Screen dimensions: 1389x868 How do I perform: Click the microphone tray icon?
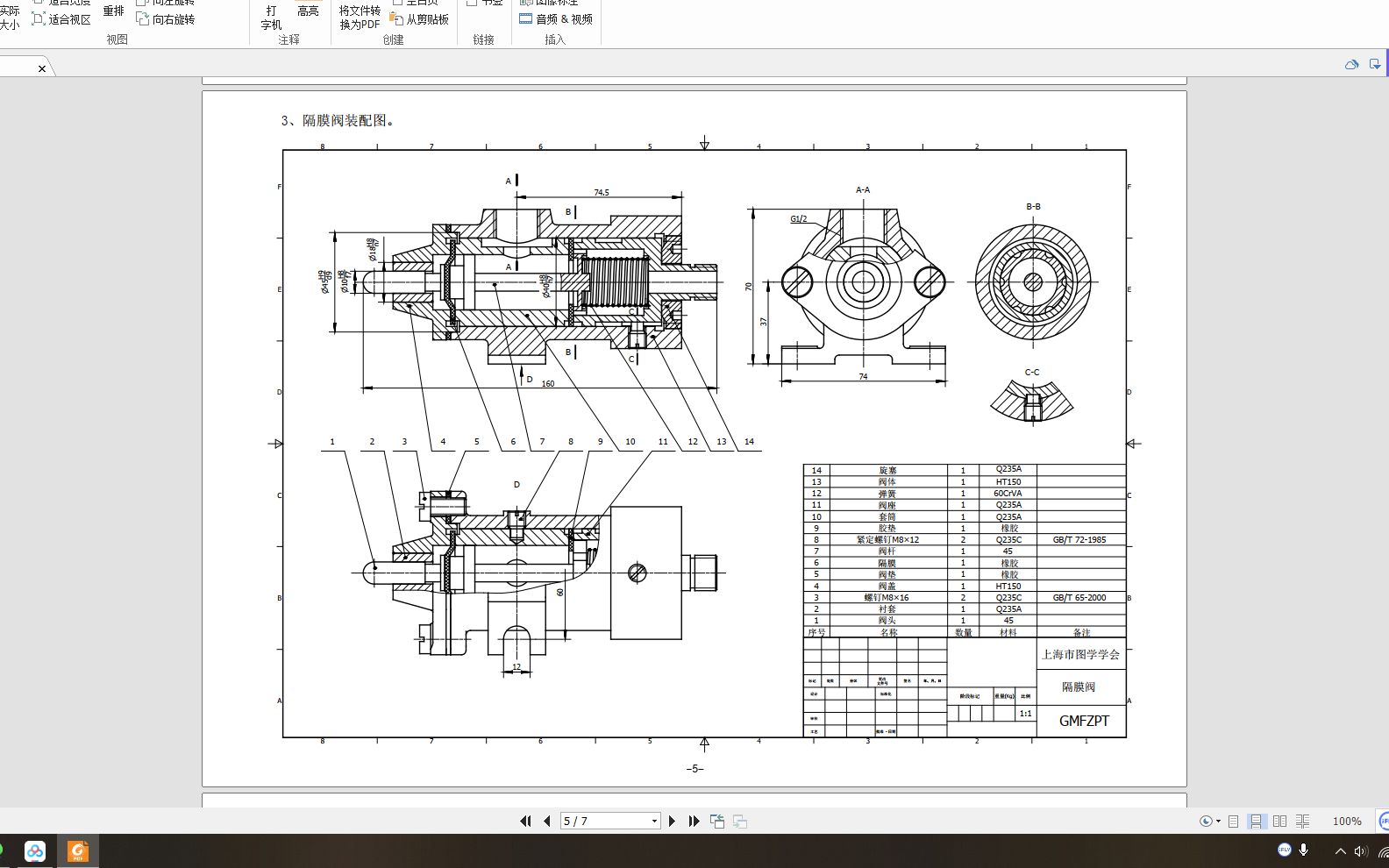1304,850
